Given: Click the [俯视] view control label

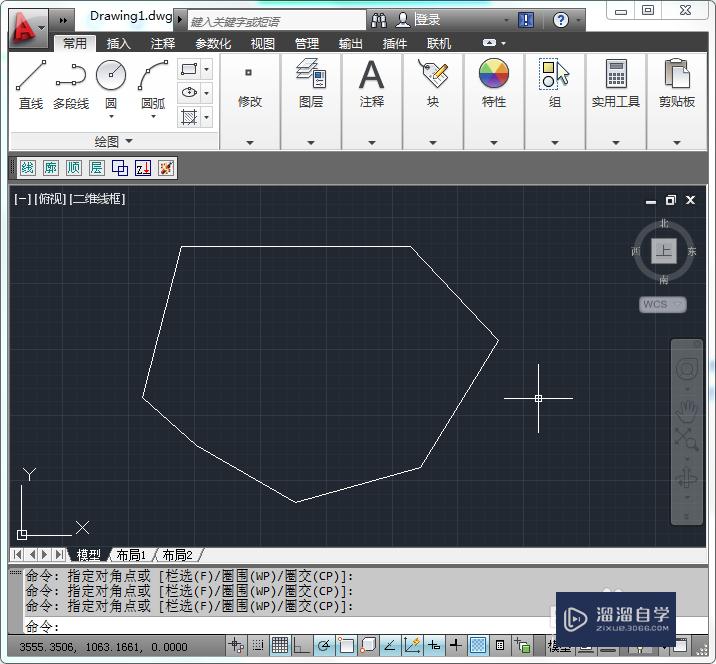Looking at the screenshot, I should (x=50, y=199).
